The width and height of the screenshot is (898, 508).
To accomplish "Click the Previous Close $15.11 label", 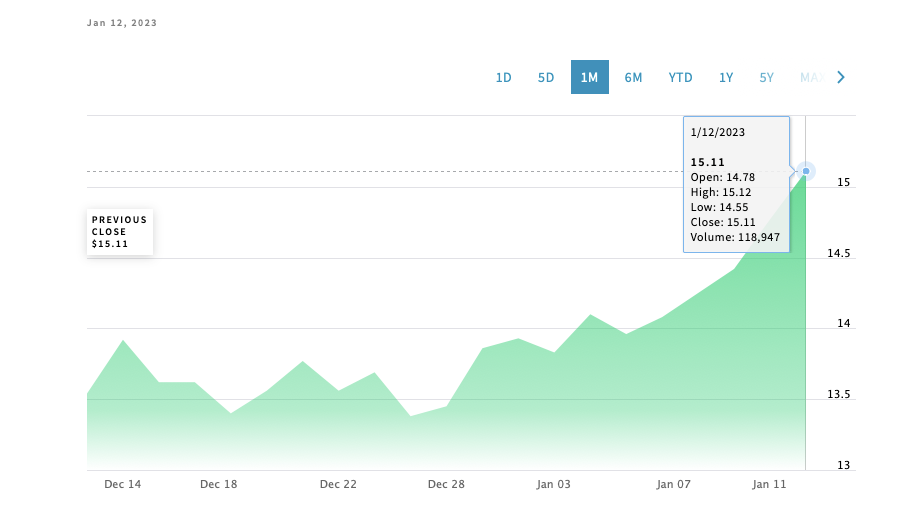I will tap(120, 232).
